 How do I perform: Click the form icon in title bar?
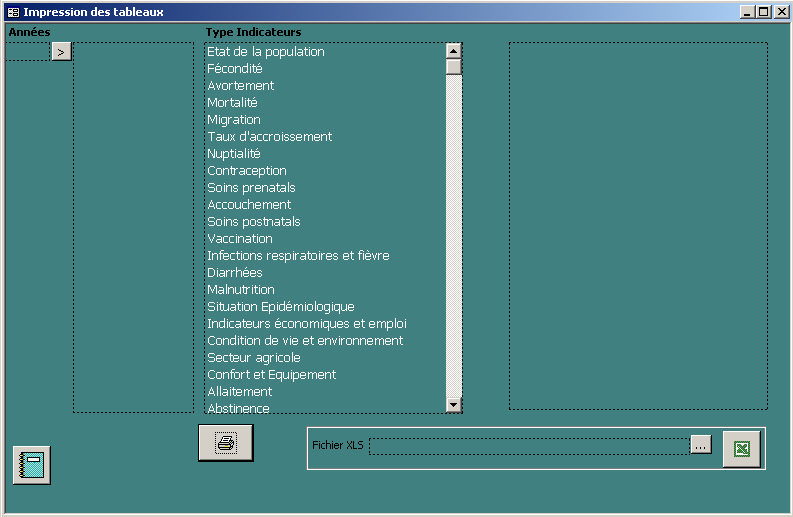pyautogui.click(x=13, y=12)
